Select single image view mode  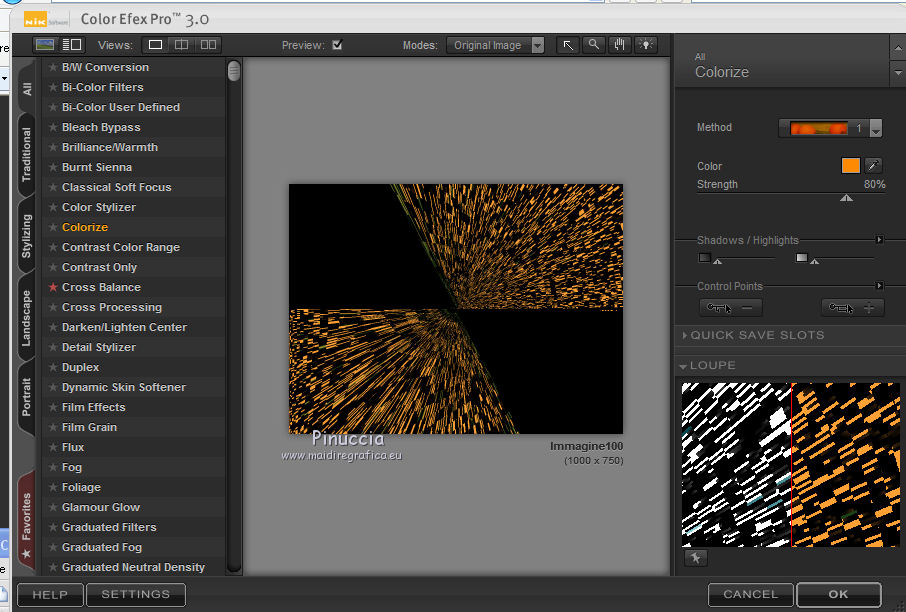155,45
